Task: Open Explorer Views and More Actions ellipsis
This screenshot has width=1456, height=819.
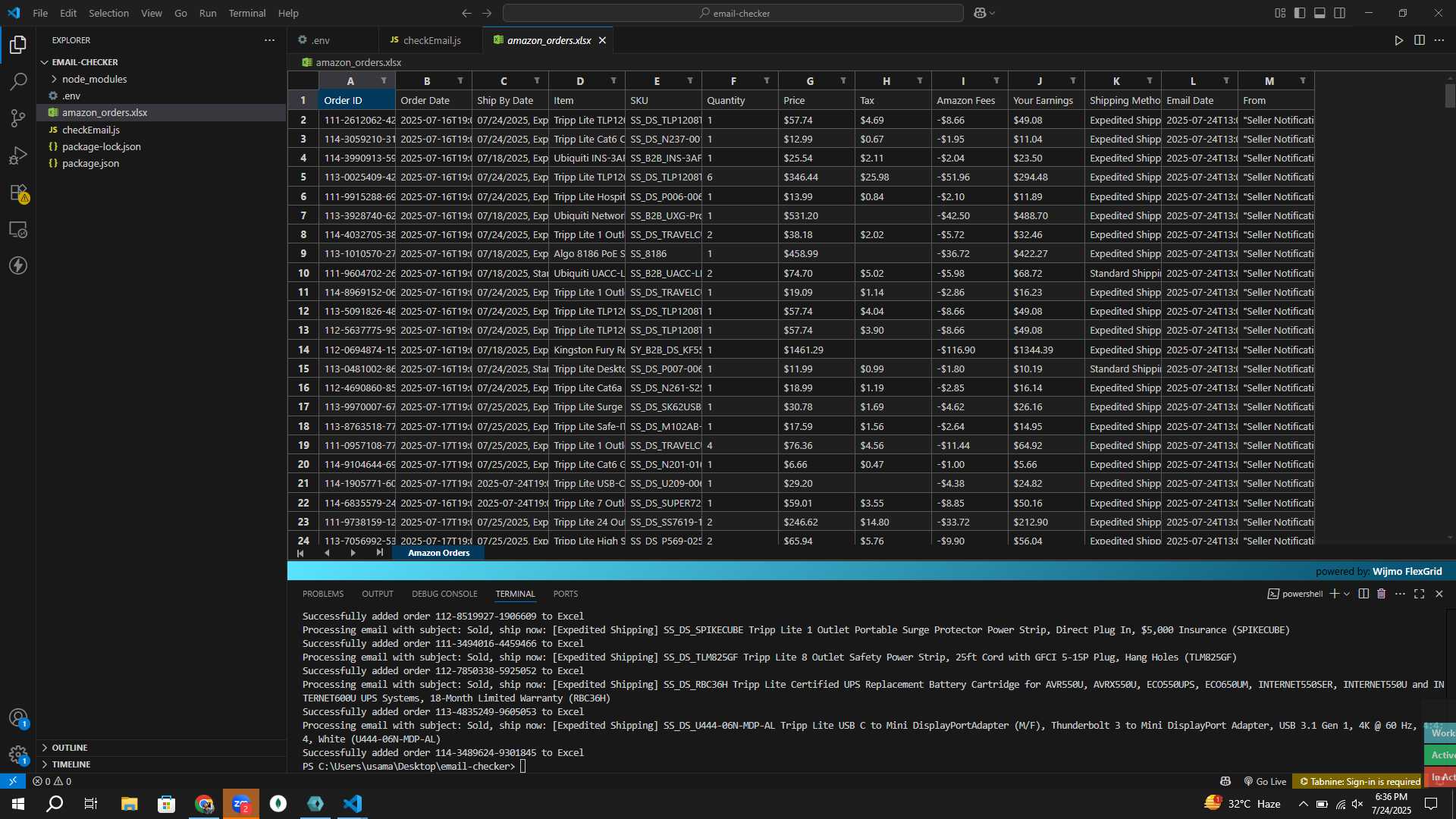Action: (x=269, y=40)
